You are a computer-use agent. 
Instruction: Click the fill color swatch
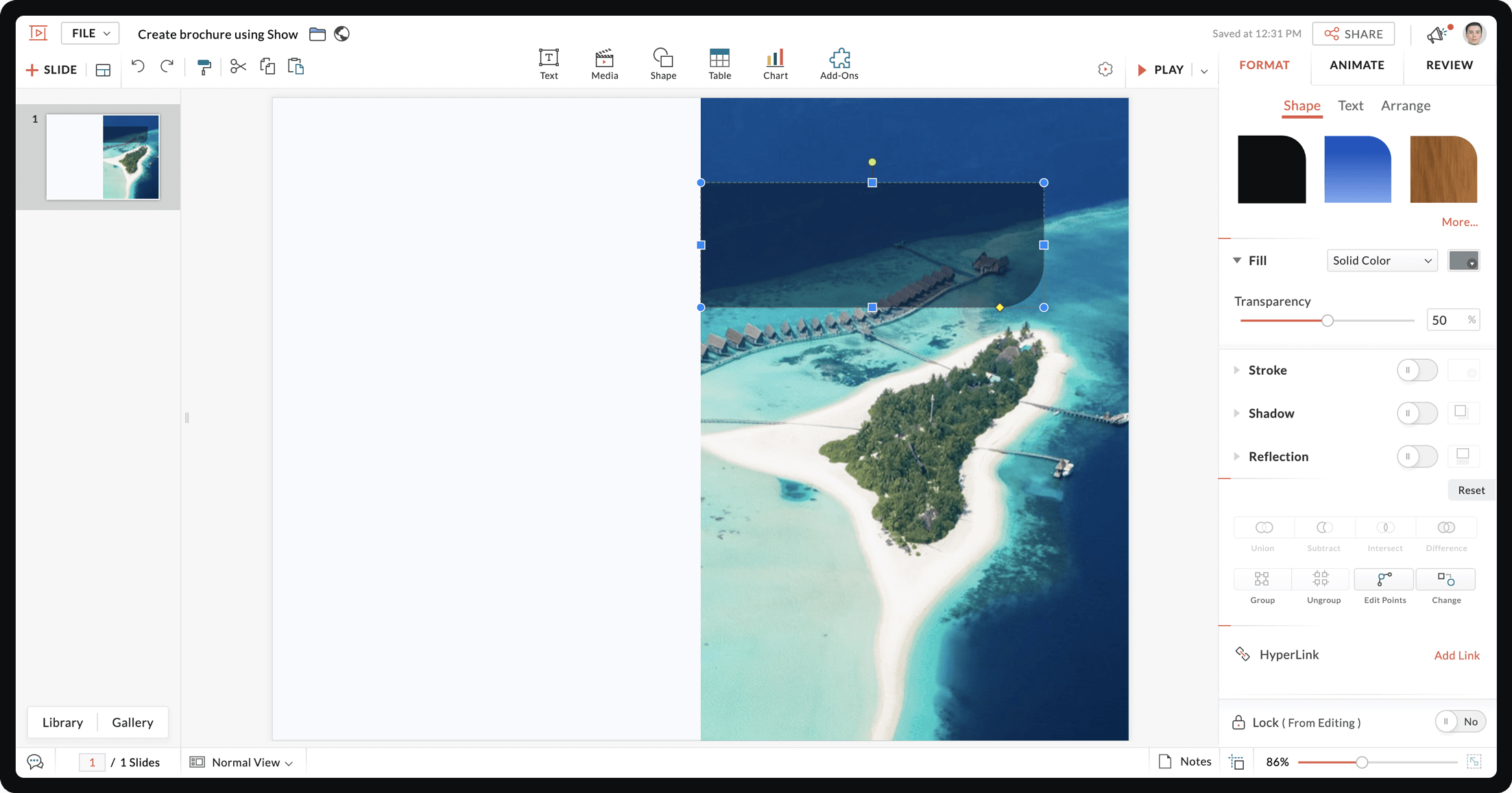click(1463, 260)
